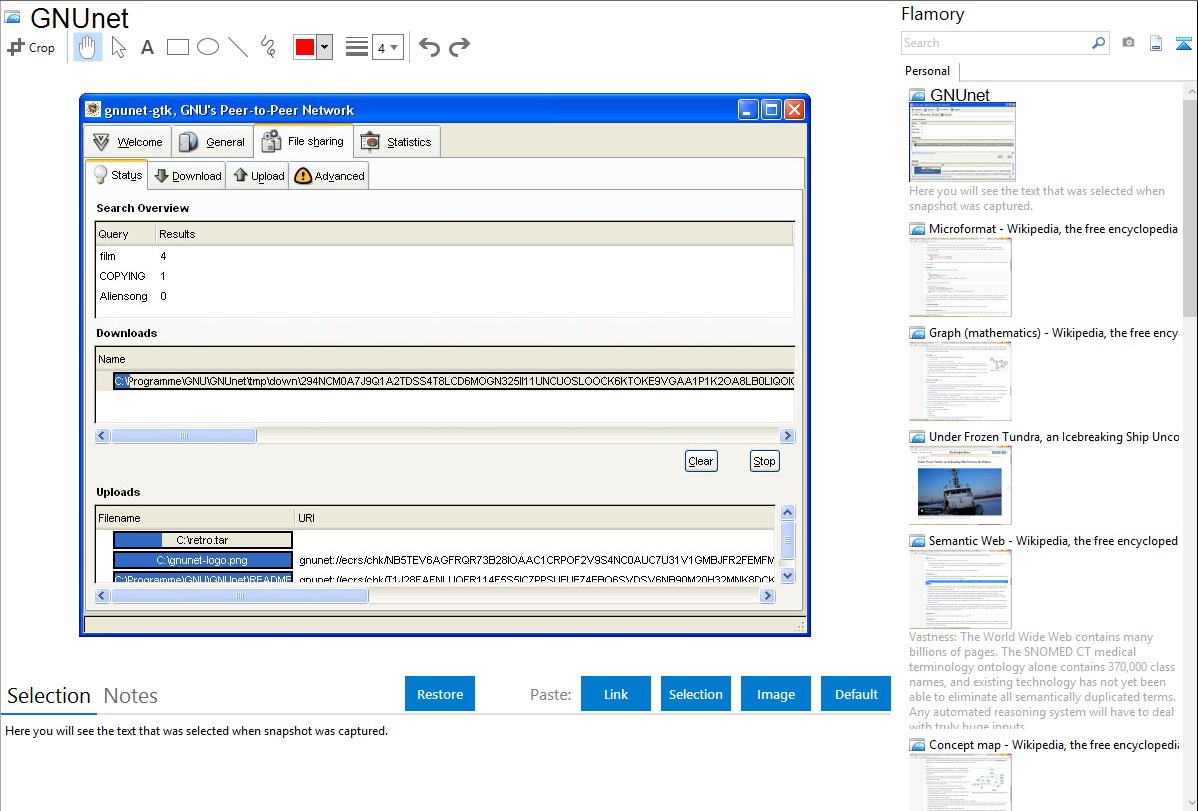Select the Upload sub-tab
This screenshot has width=1198, height=811.
(x=258, y=176)
